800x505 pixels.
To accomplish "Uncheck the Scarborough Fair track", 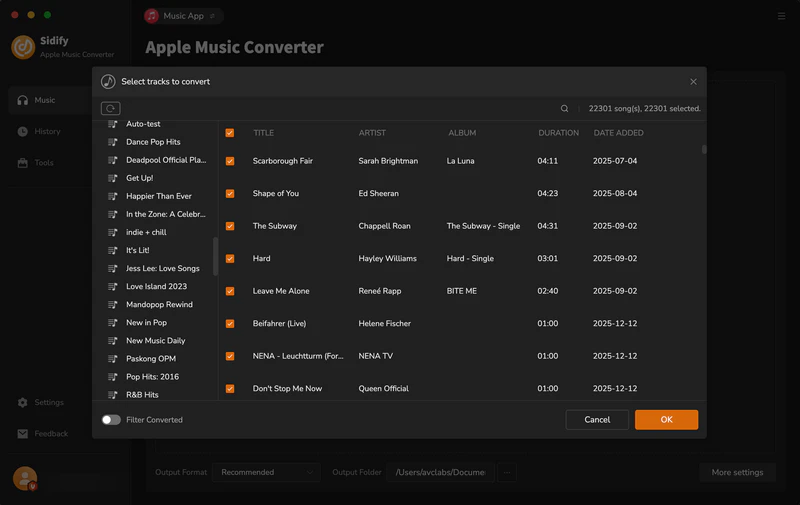I will click(x=230, y=161).
